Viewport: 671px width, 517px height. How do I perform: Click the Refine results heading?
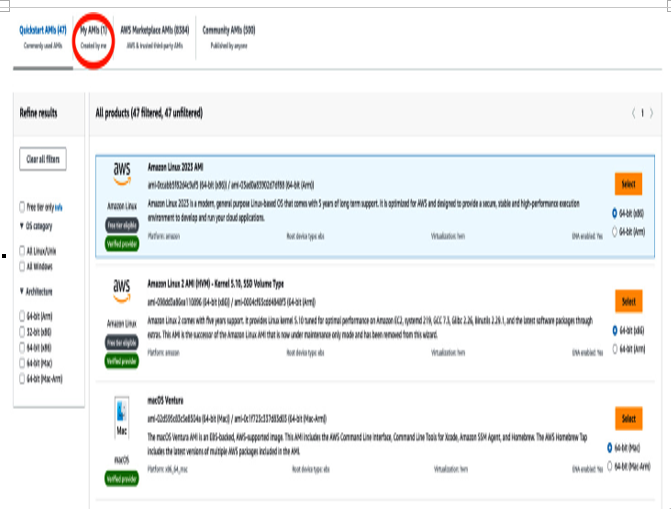(x=39, y=113)
